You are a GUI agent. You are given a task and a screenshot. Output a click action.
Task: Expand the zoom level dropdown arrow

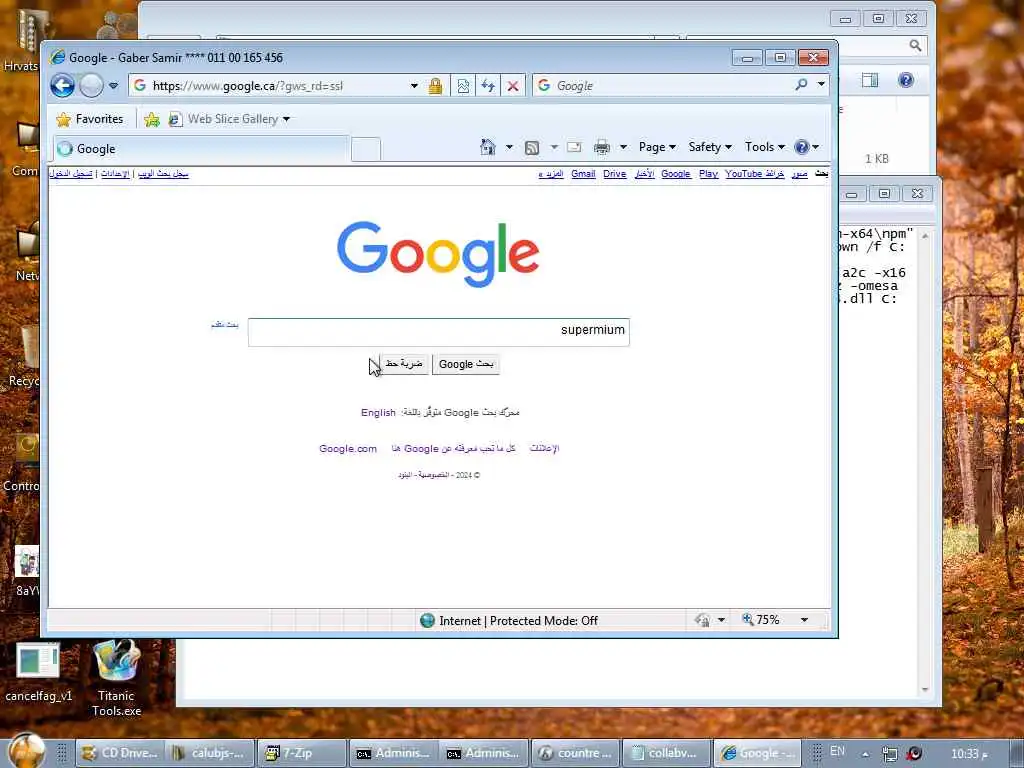(805, 620)
